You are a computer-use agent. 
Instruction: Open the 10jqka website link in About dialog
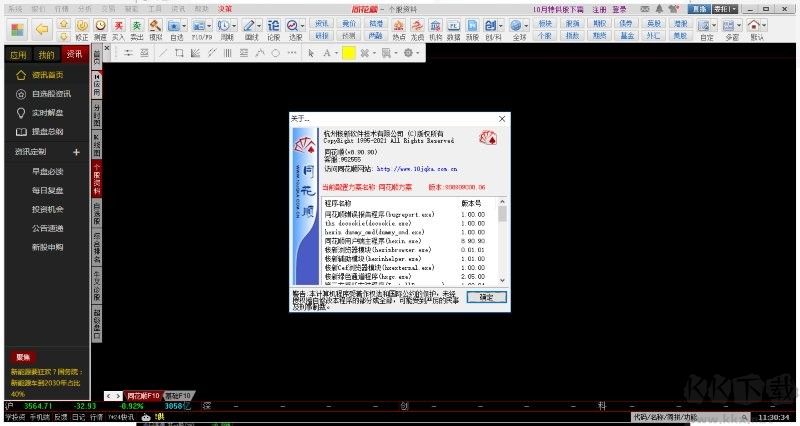click(x=417, y=168)
